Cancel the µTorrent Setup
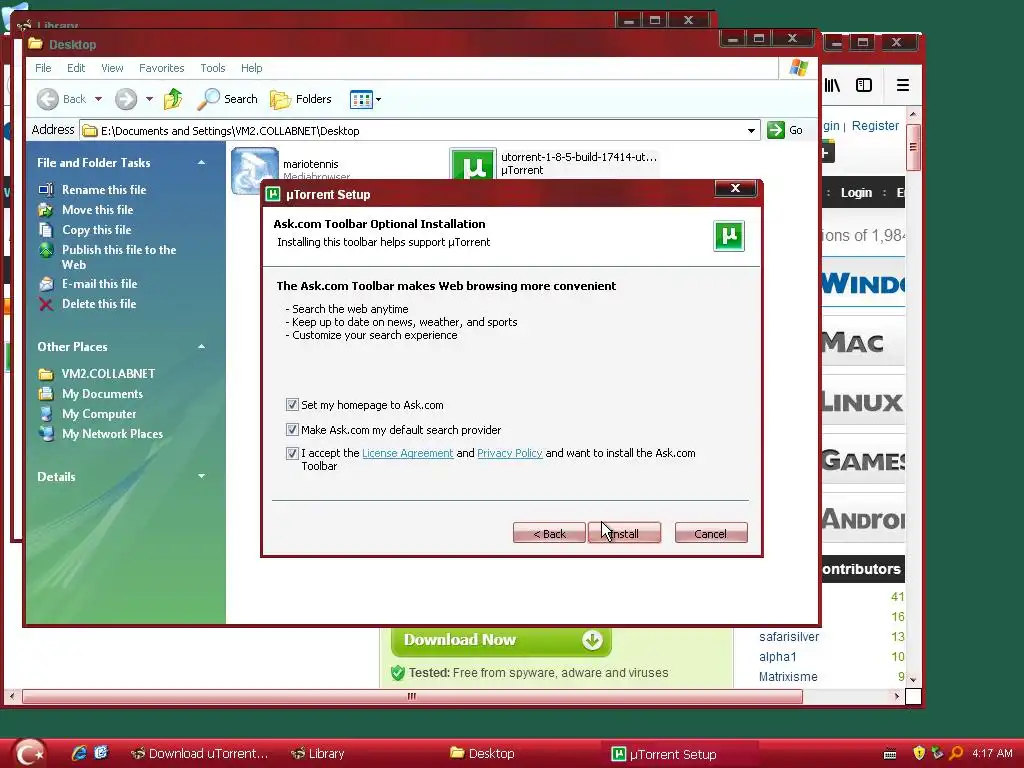1024x768 pixels. [711, 533]
